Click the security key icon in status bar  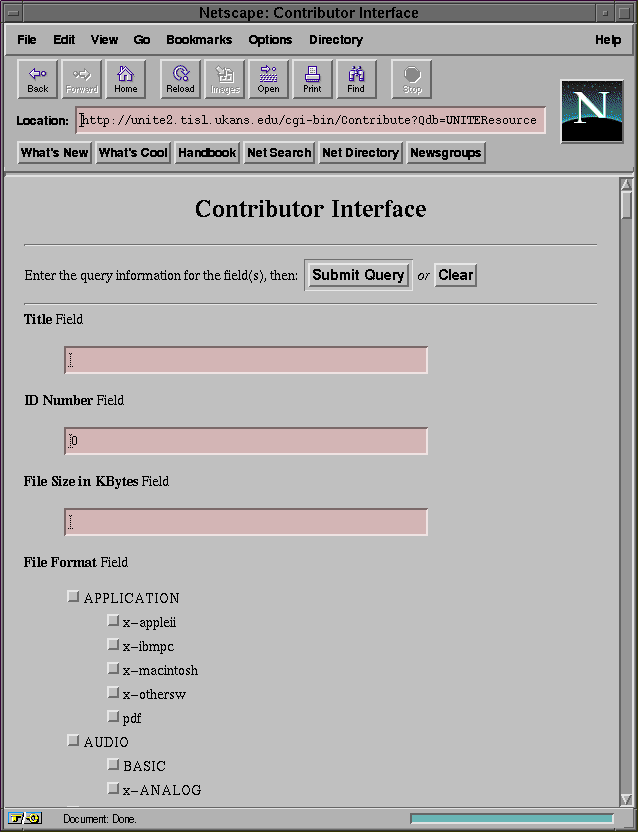(25, 819)
